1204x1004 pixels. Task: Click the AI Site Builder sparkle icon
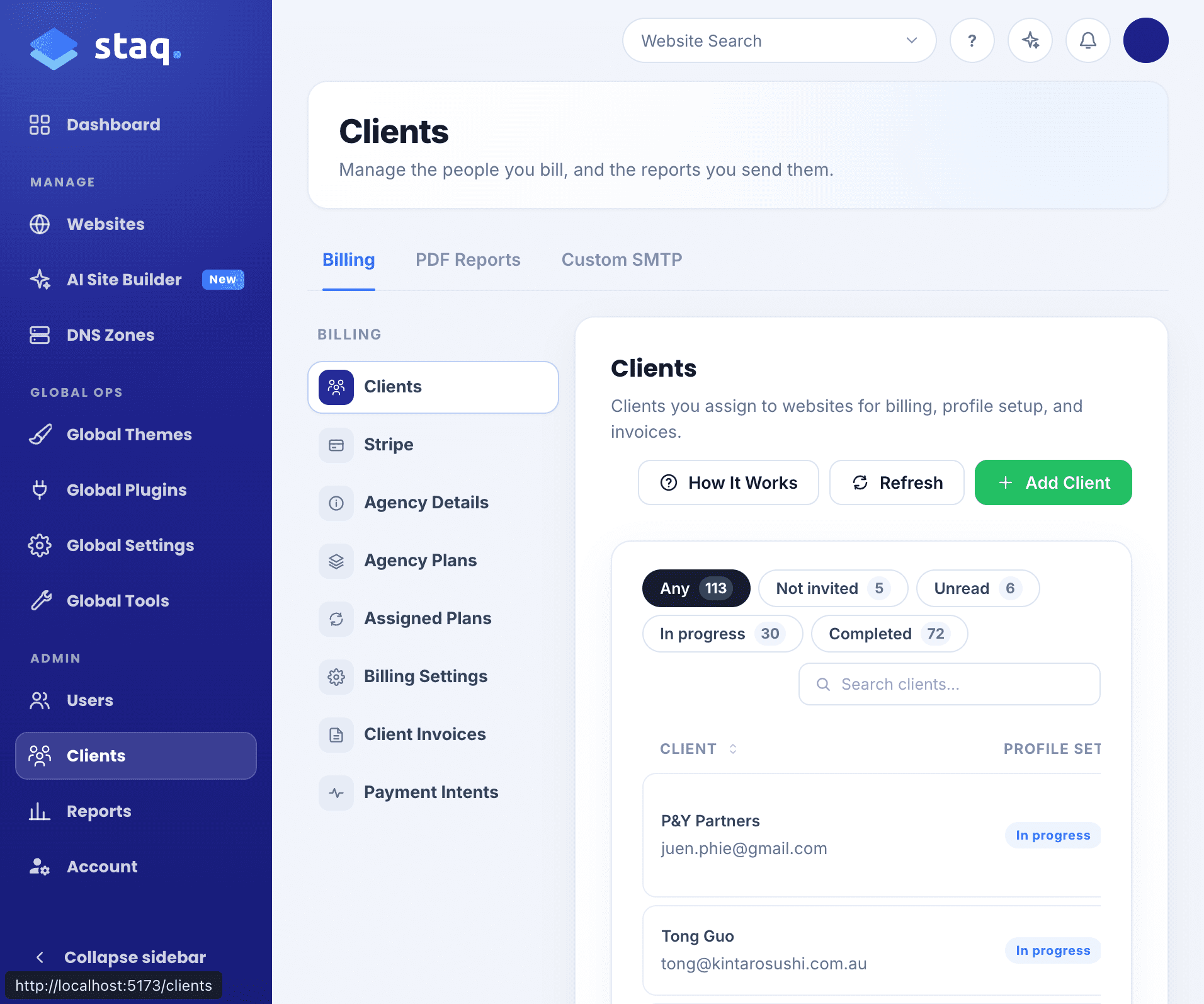(x=40, y=280)
